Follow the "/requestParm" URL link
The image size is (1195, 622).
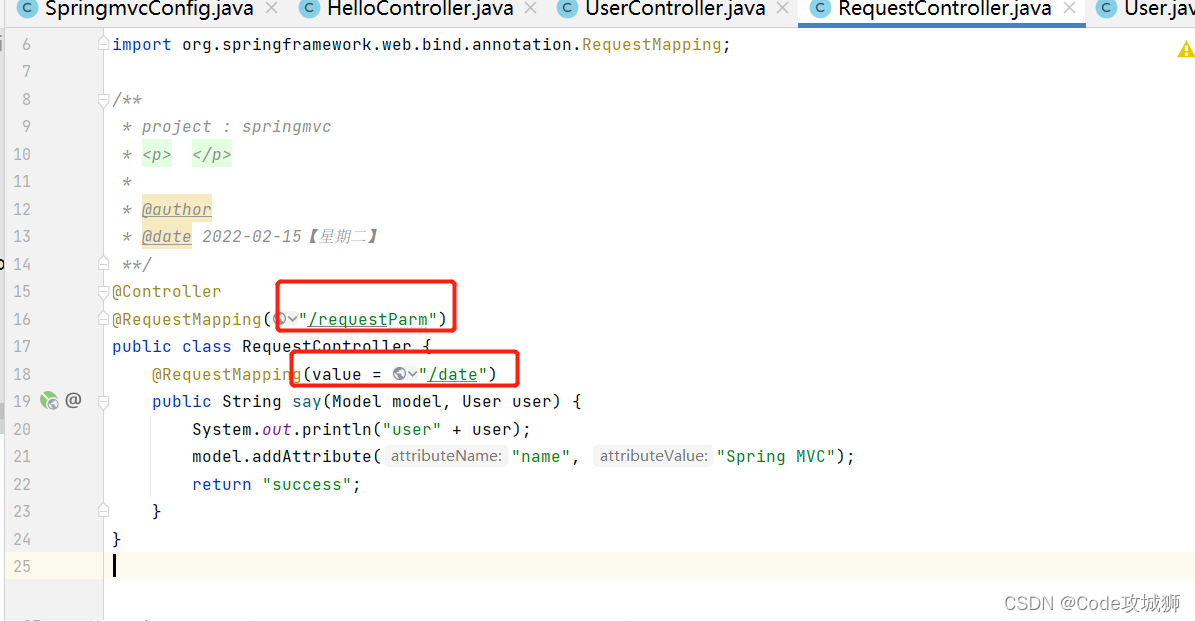[367, 319]
